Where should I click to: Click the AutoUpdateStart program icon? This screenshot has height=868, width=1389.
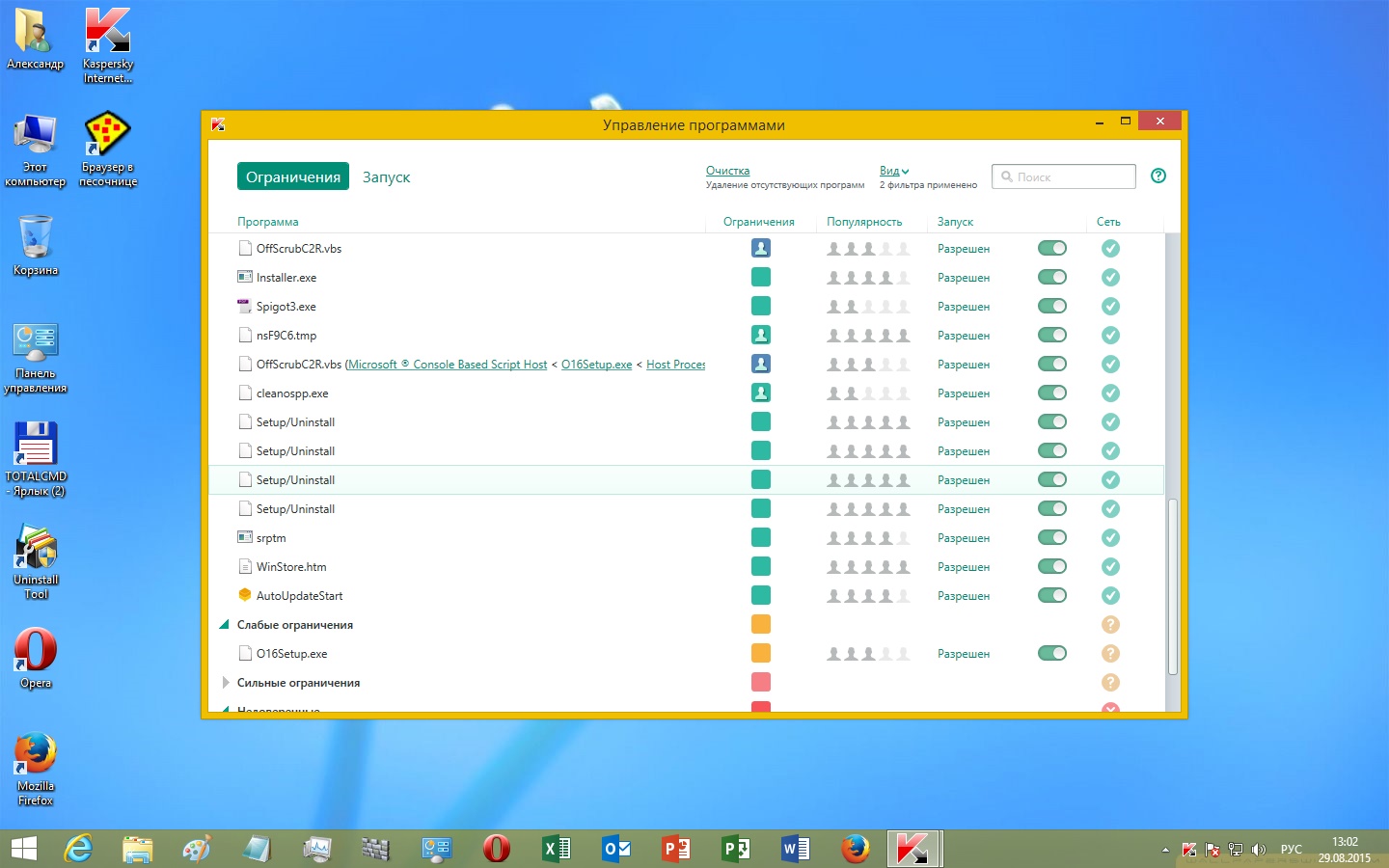[x=245, y=596]
